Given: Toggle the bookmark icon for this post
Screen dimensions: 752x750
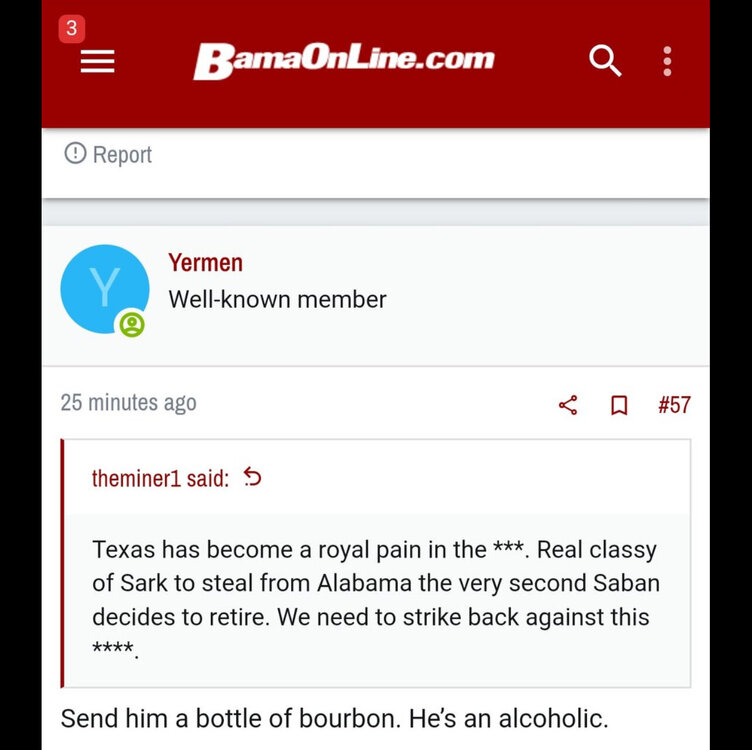Looking at the screenshot, I should click(x=619, y=405).
